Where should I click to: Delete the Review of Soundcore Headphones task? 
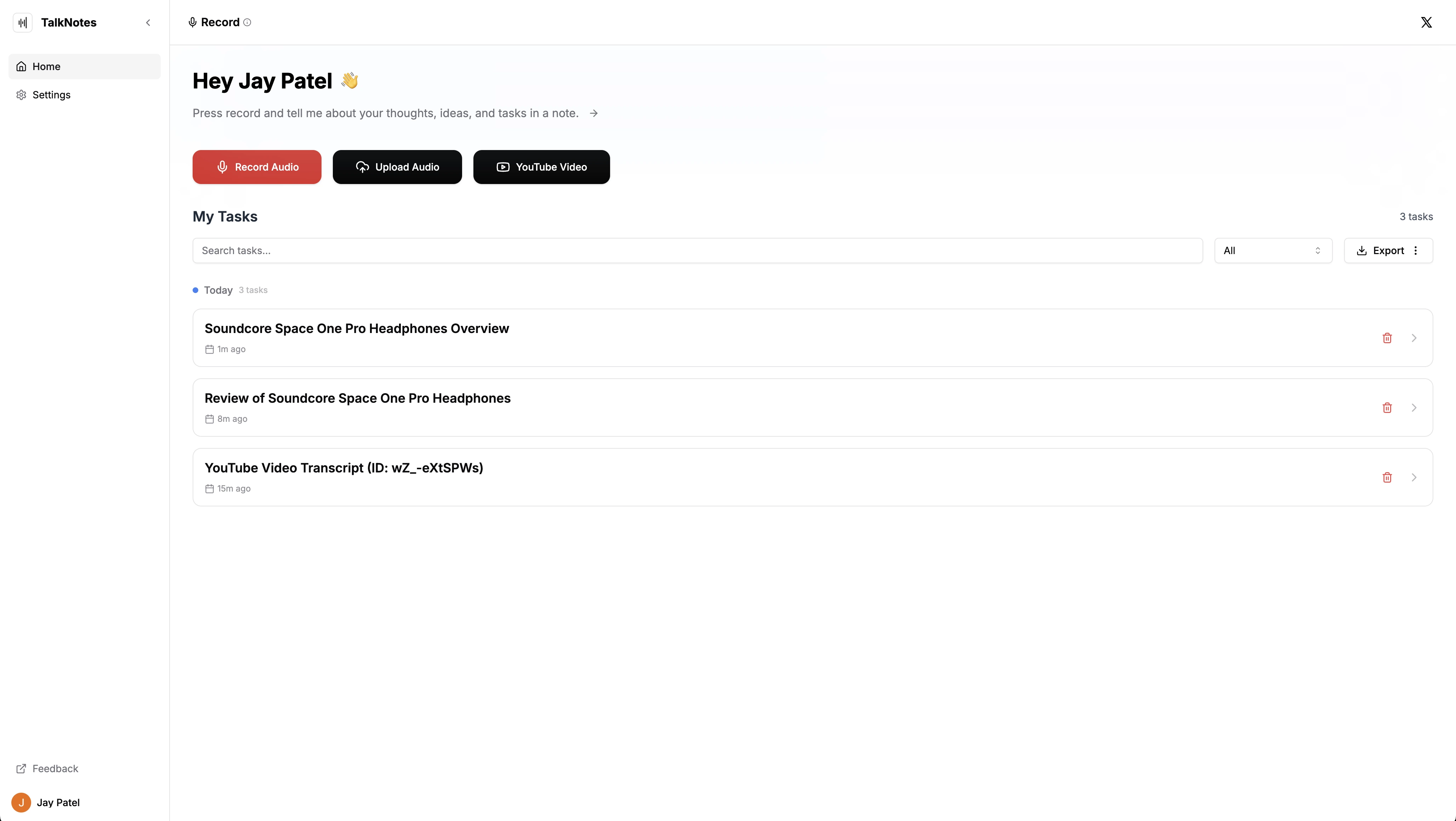click(x=1388, y=407)
